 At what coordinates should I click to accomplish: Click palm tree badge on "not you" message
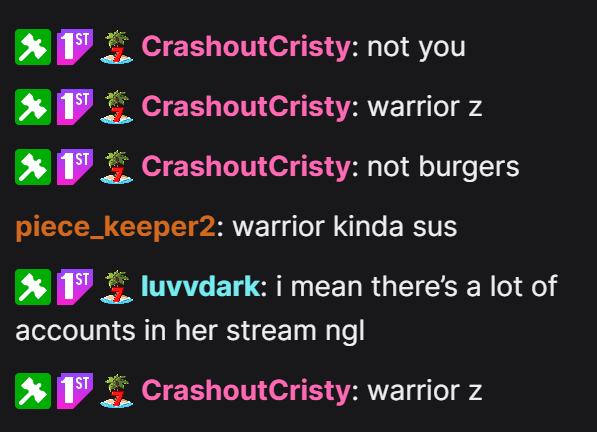[117, 47]
